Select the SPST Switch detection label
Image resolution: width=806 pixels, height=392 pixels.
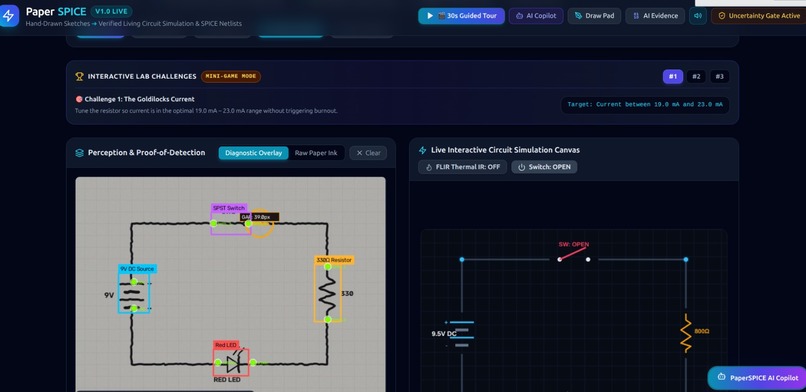tap(229, 208)
